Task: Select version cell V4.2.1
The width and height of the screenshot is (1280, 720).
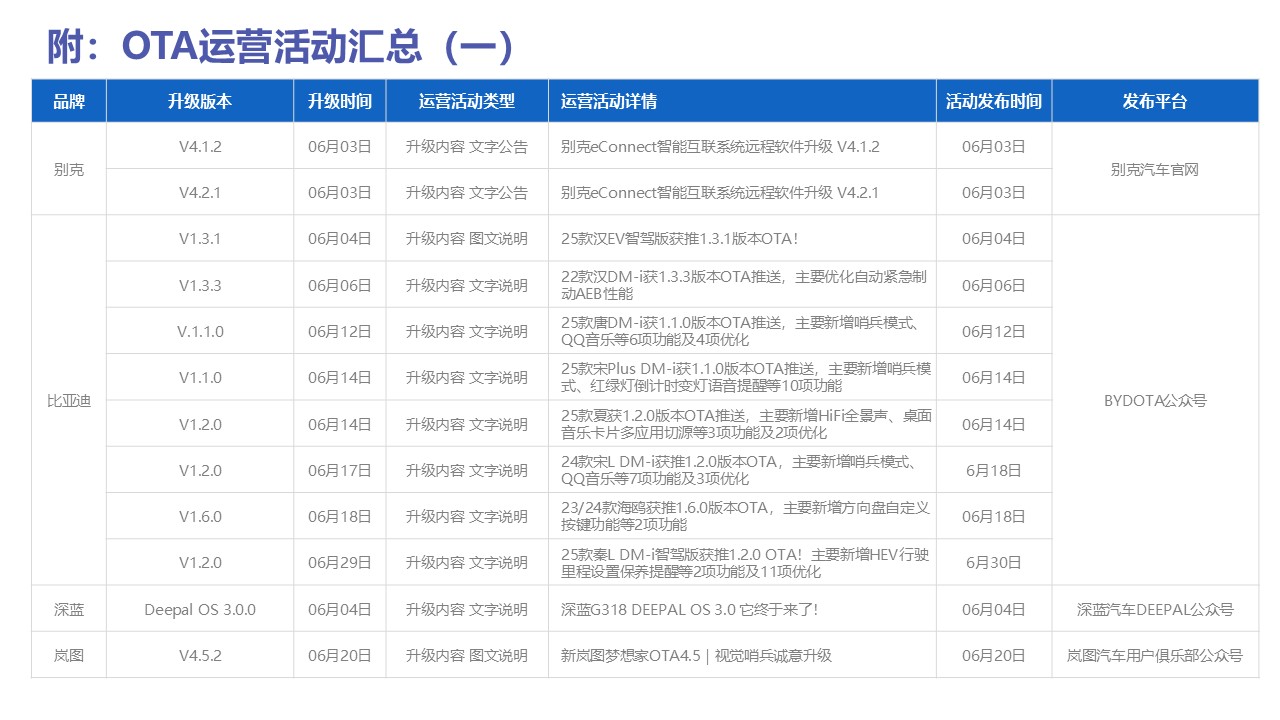Action: (x=200, y=192)
